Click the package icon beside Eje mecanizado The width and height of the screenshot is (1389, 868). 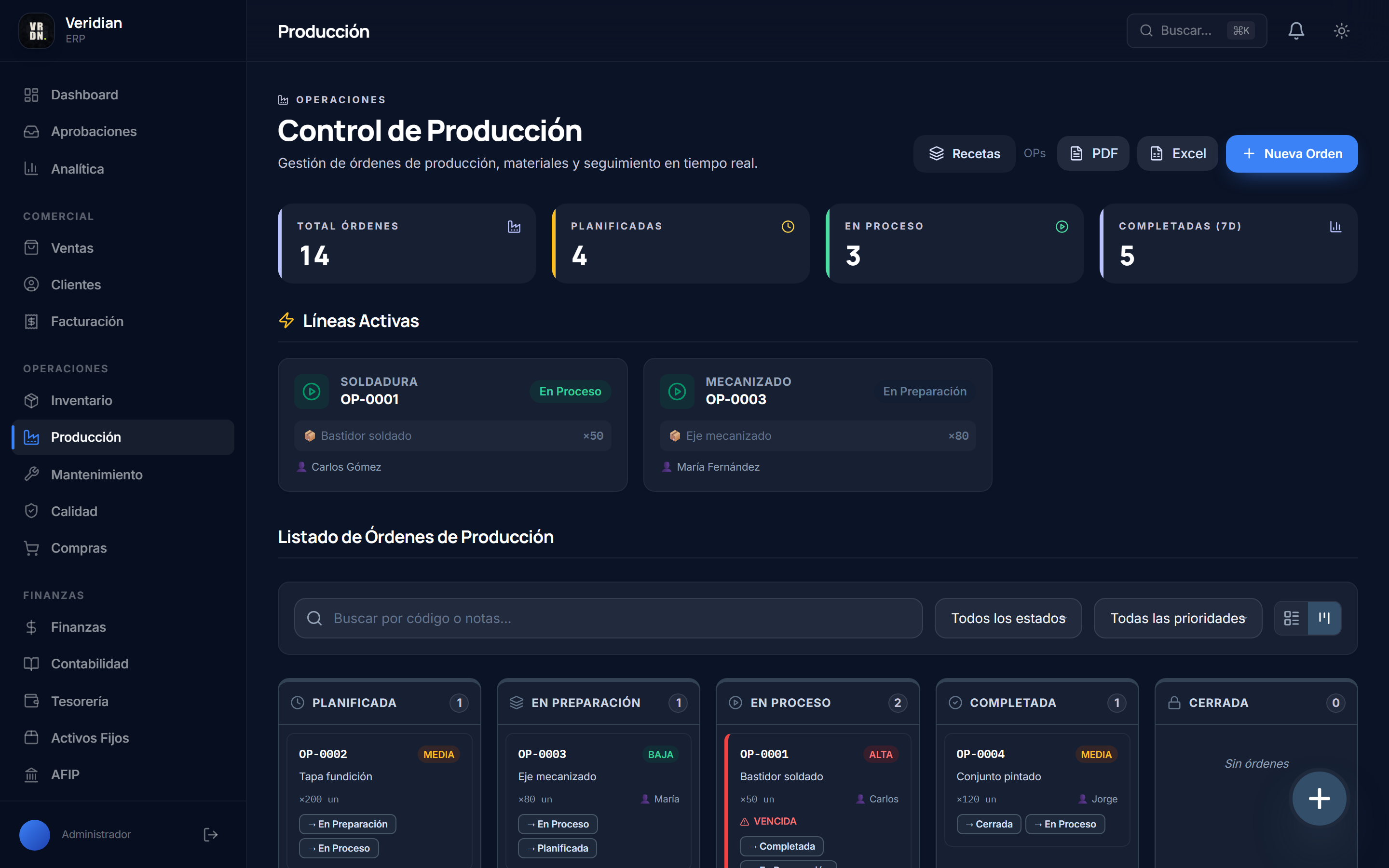[x=675, y=436]
